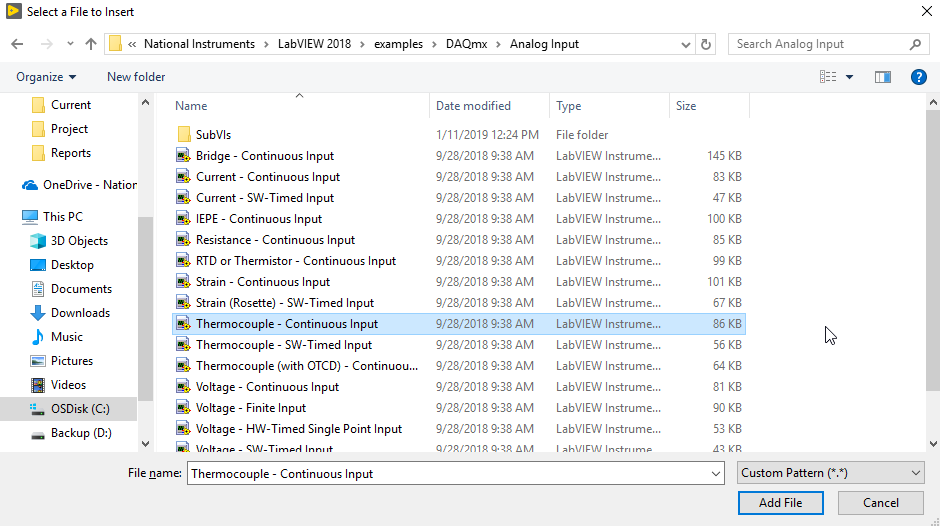Image resolution: width=940 pixels, height=526 pixels.
Task: Click the VI icon for Strain (Rosette) - SW-Timed Input
Action: coord(183,302)
